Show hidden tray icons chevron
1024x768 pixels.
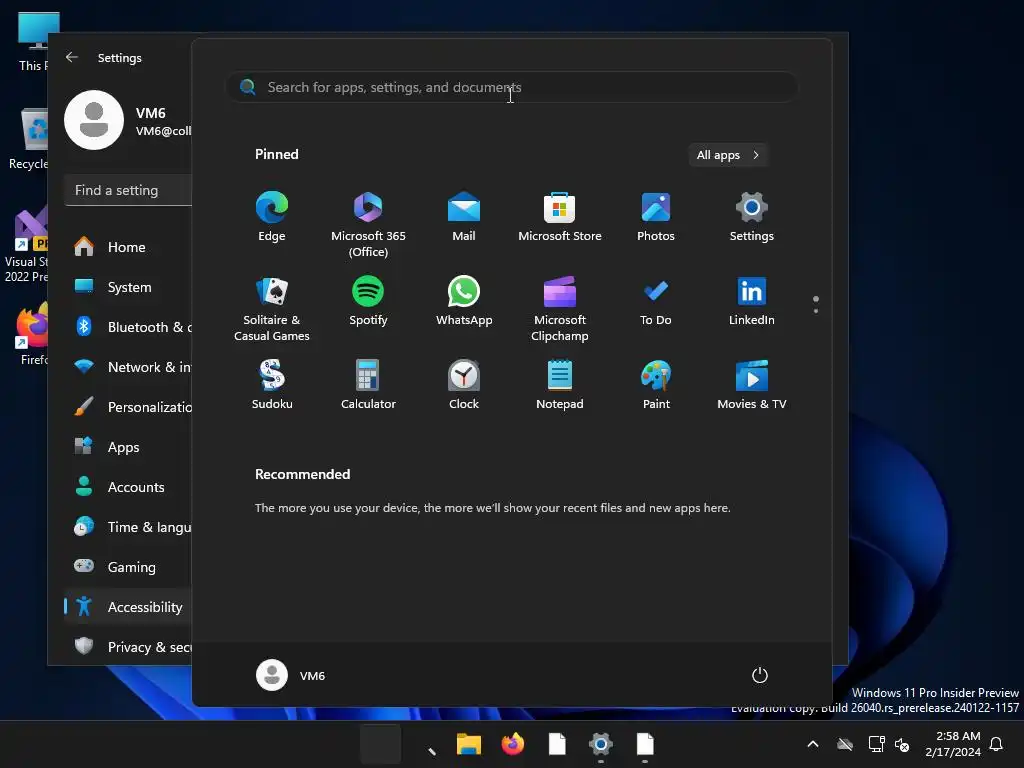813,744
